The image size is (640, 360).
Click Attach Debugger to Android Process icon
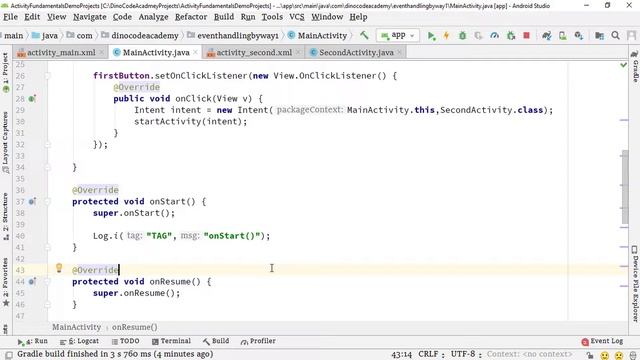tap(511, 36)
